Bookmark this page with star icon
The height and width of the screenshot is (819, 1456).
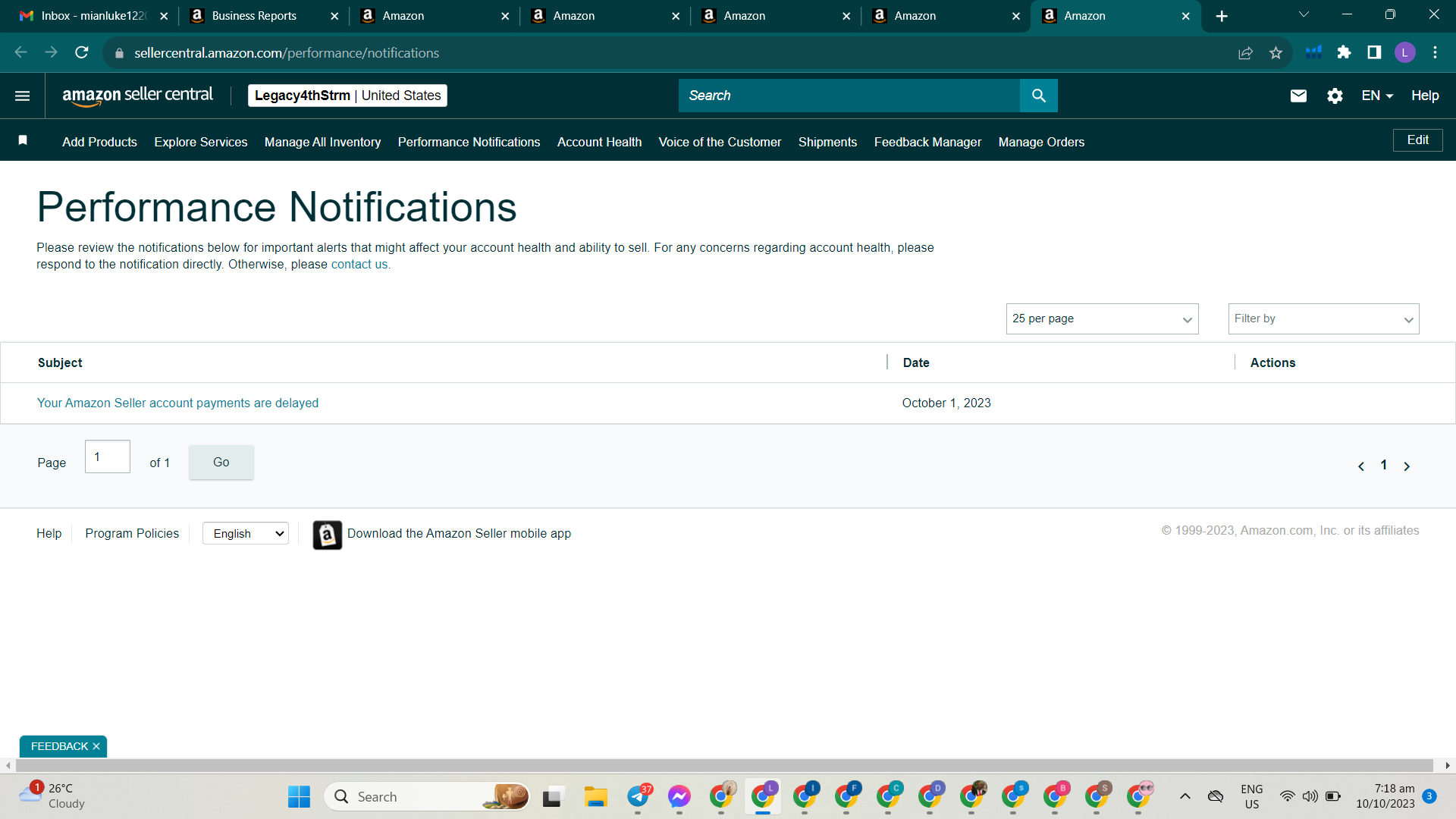[1276, 52]
